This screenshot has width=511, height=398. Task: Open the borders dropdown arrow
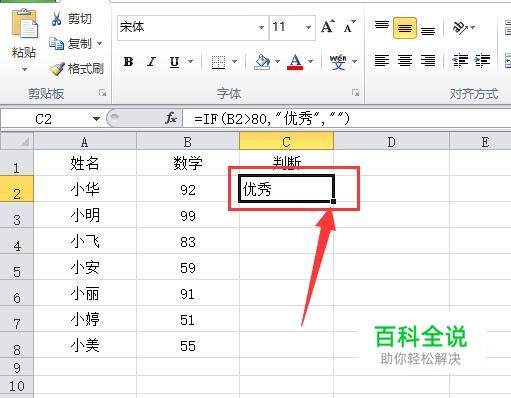tap(234, 62)
